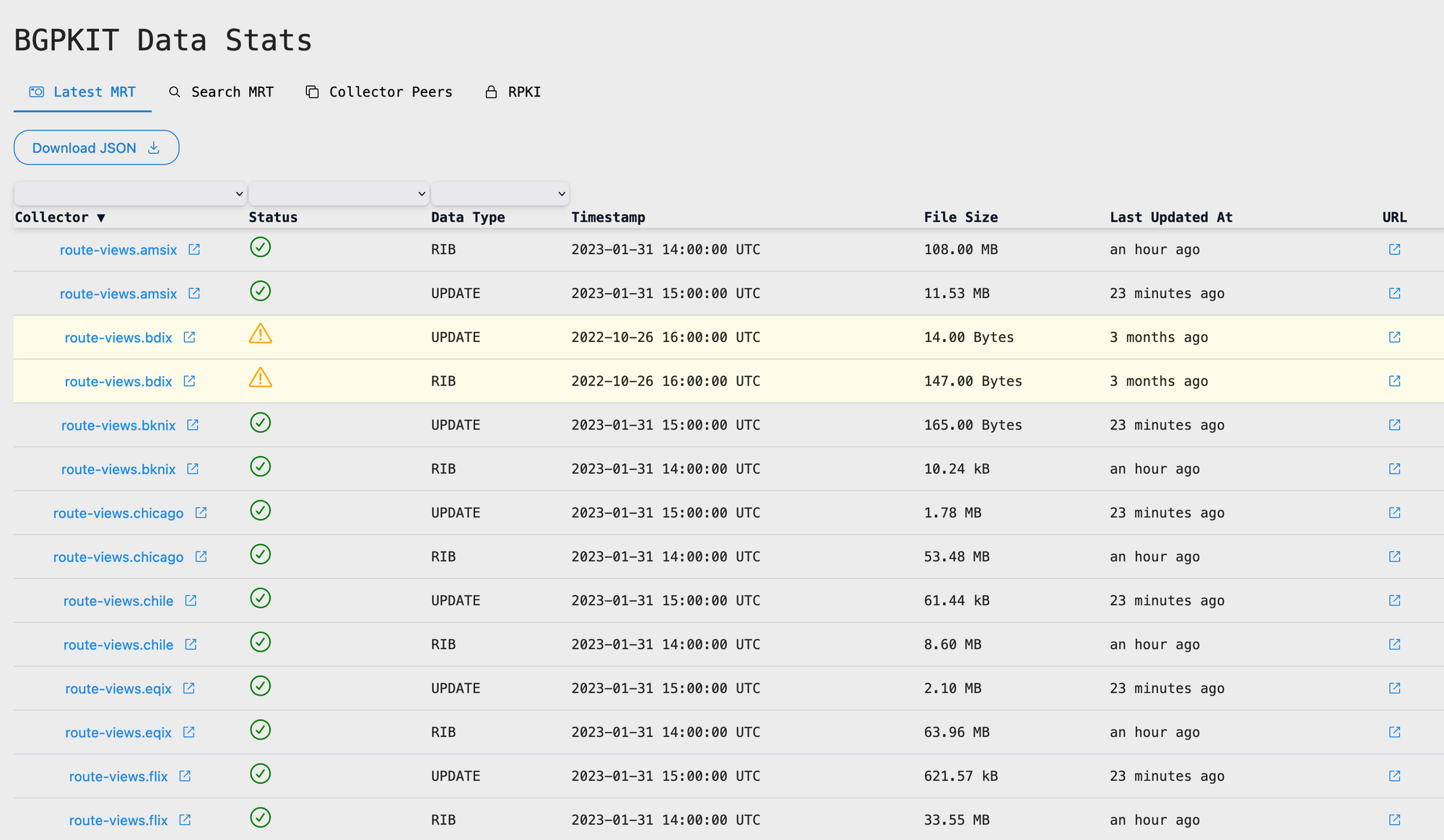Screen dimensions: 1444x840
Task: Click the Status column header
Action: 273,217
